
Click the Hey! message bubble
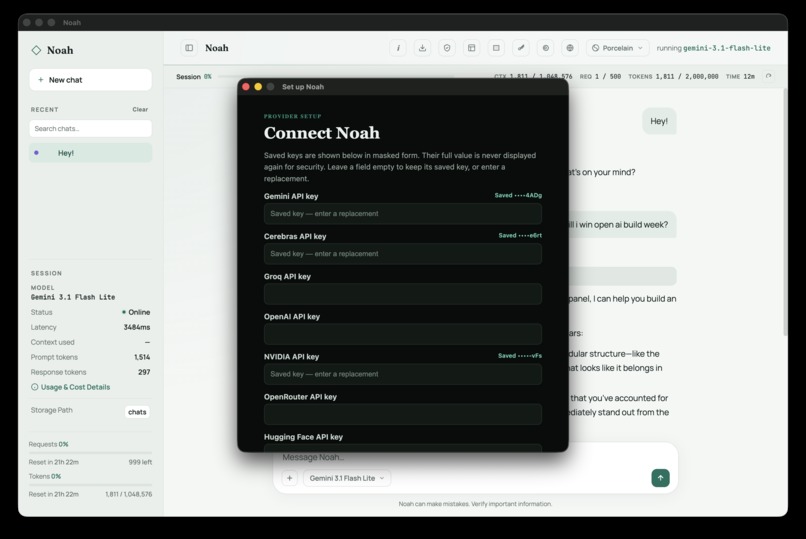click(659, 121)
